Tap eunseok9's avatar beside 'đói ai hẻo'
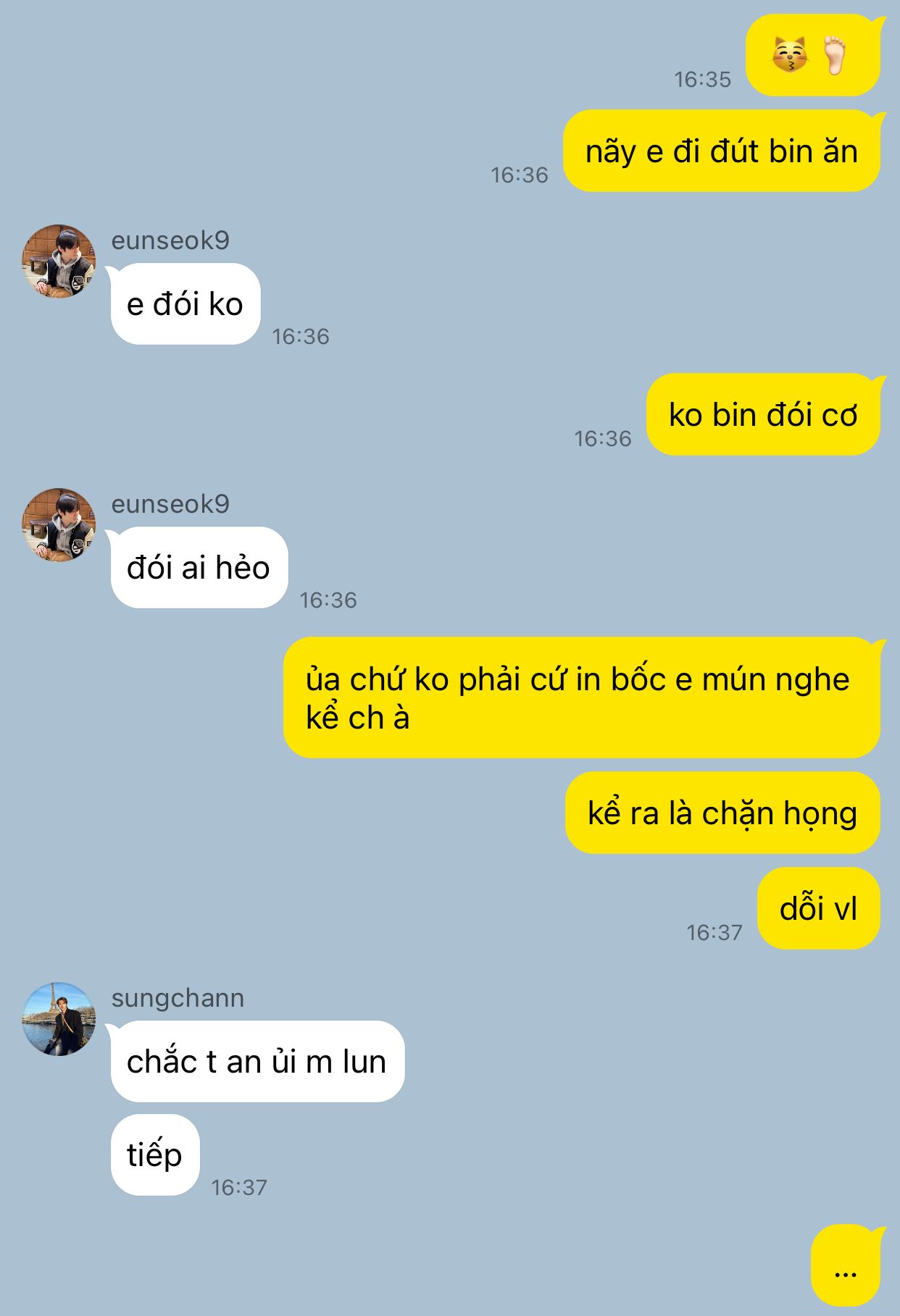900x1316 pixels. tap(59, 524)
